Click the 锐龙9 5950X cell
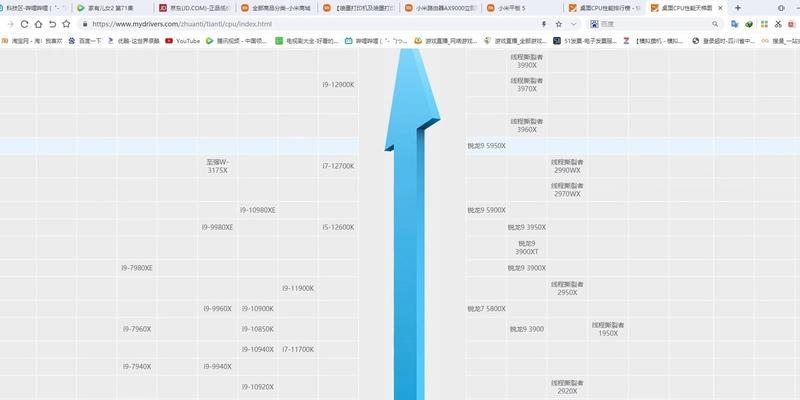 [x=486, y=146]
